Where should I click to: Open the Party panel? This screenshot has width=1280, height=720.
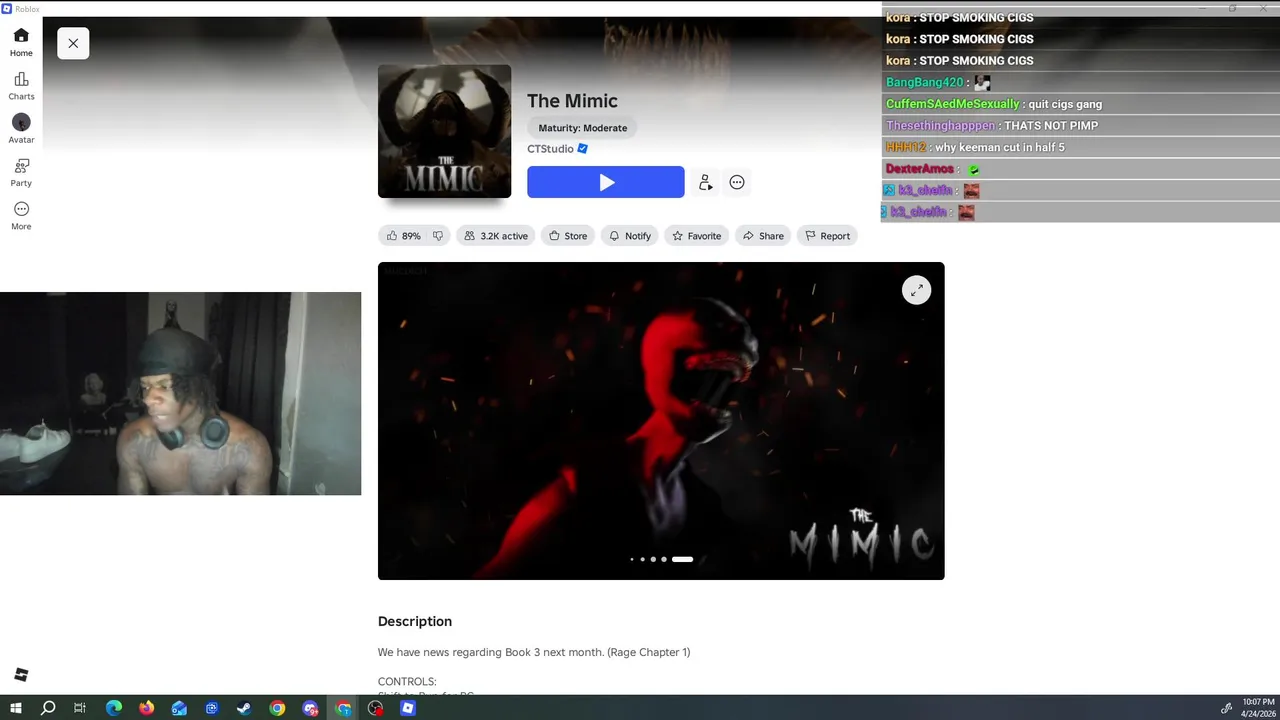21,173
